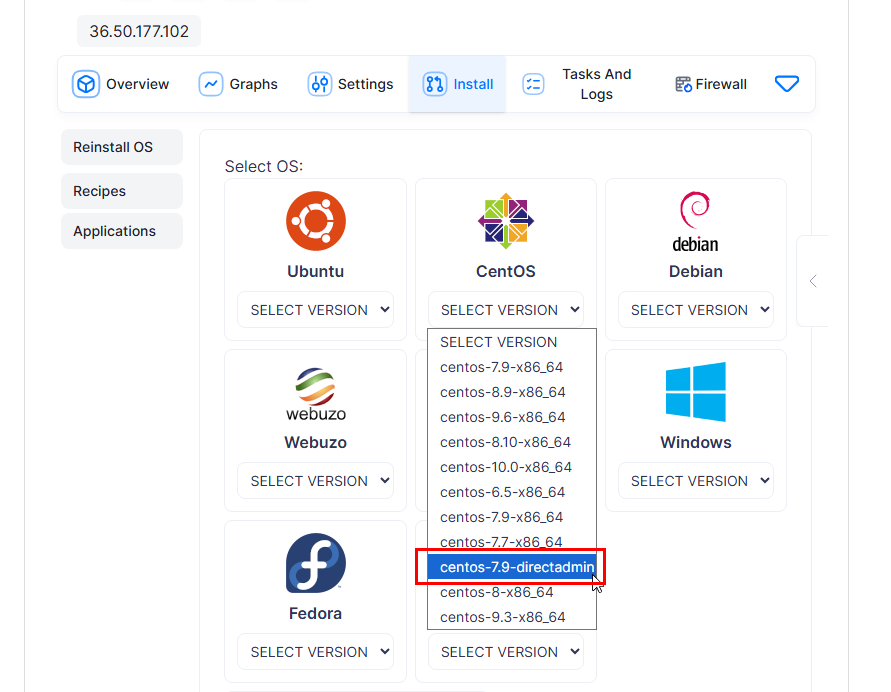The image size is (891, 692).
Task: Open the Settings tab
Action: 350,84
